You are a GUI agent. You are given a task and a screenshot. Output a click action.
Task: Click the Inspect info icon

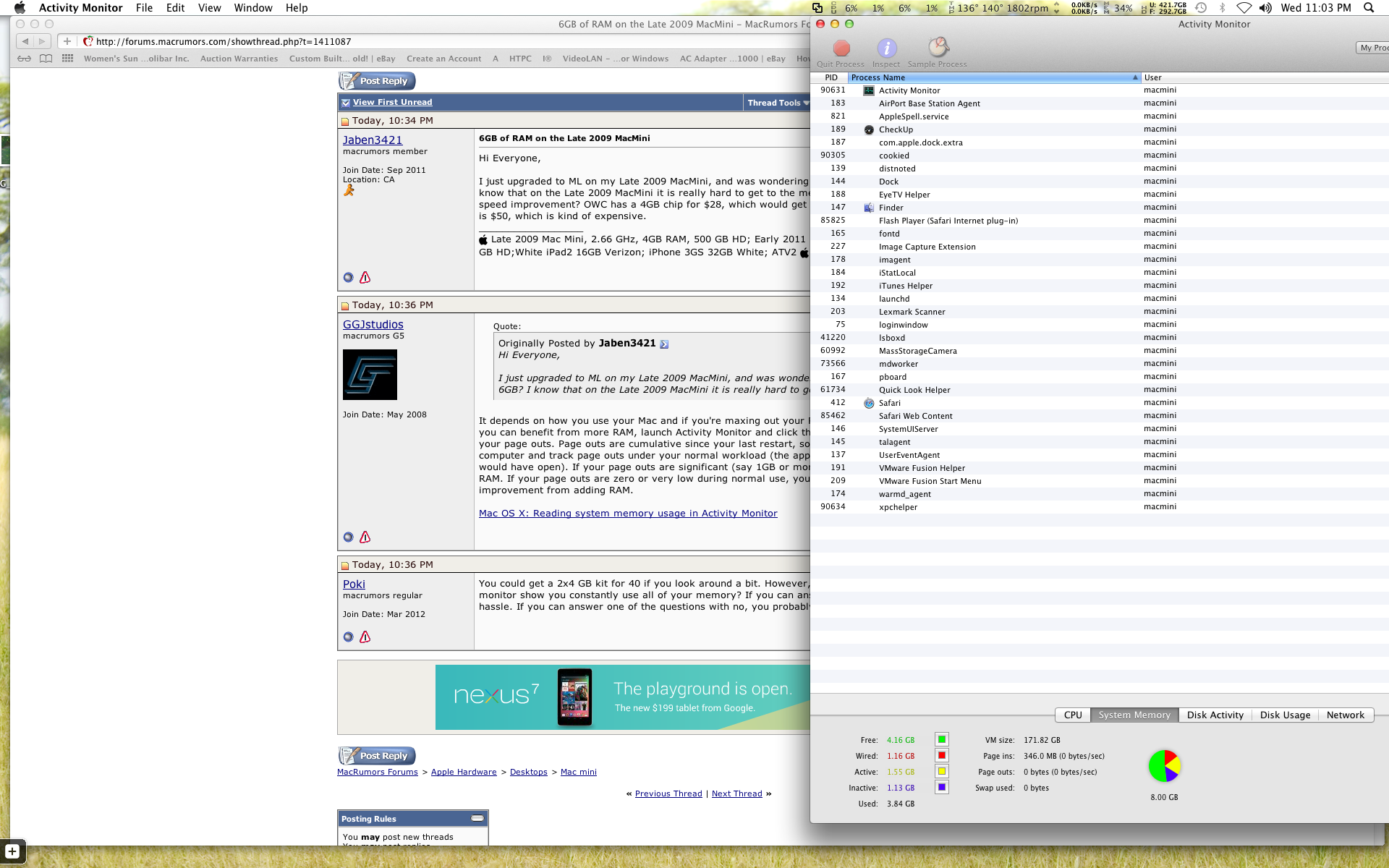point(887,48)
